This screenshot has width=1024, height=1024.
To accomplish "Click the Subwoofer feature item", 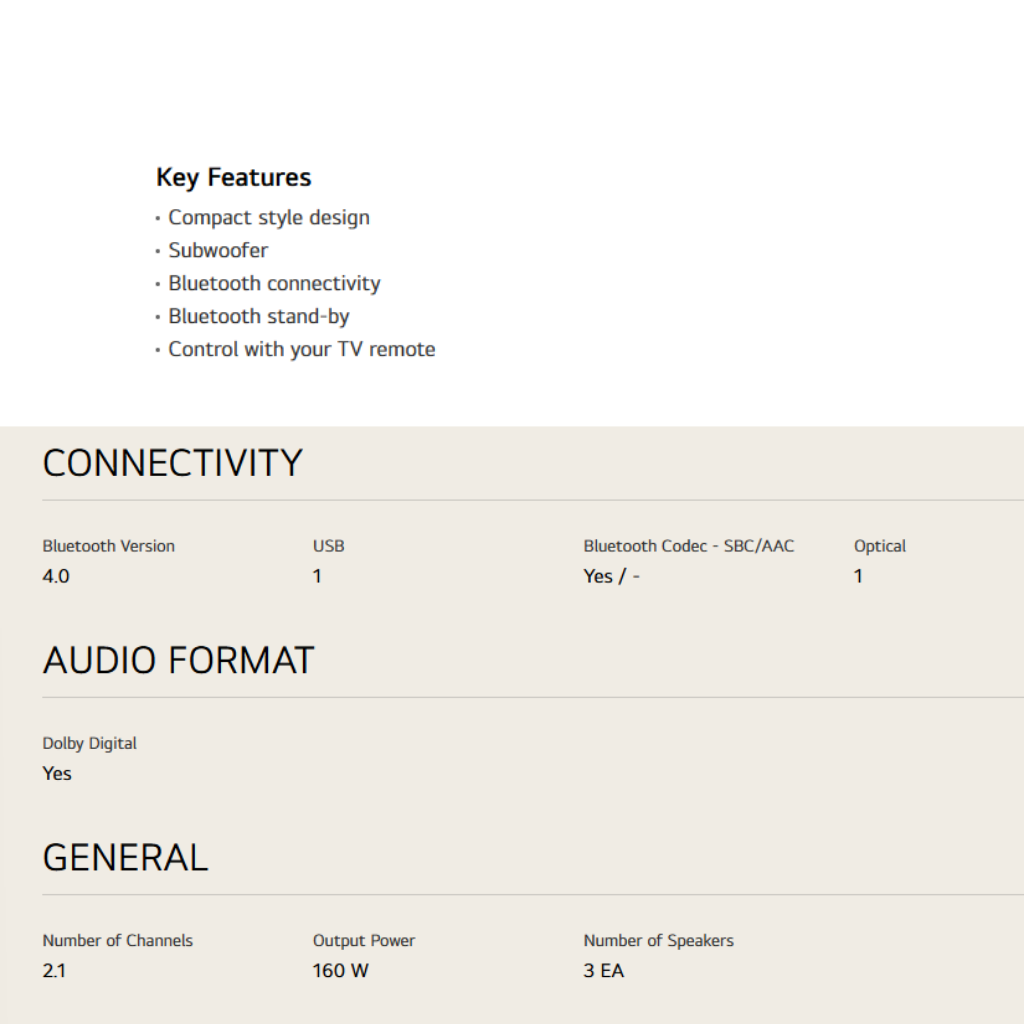I will (x=218, y=251).
